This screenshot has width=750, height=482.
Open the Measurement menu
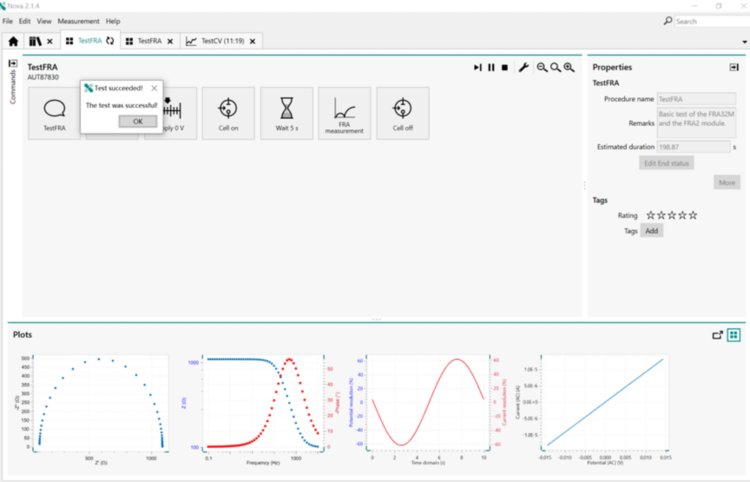point(78,21)
